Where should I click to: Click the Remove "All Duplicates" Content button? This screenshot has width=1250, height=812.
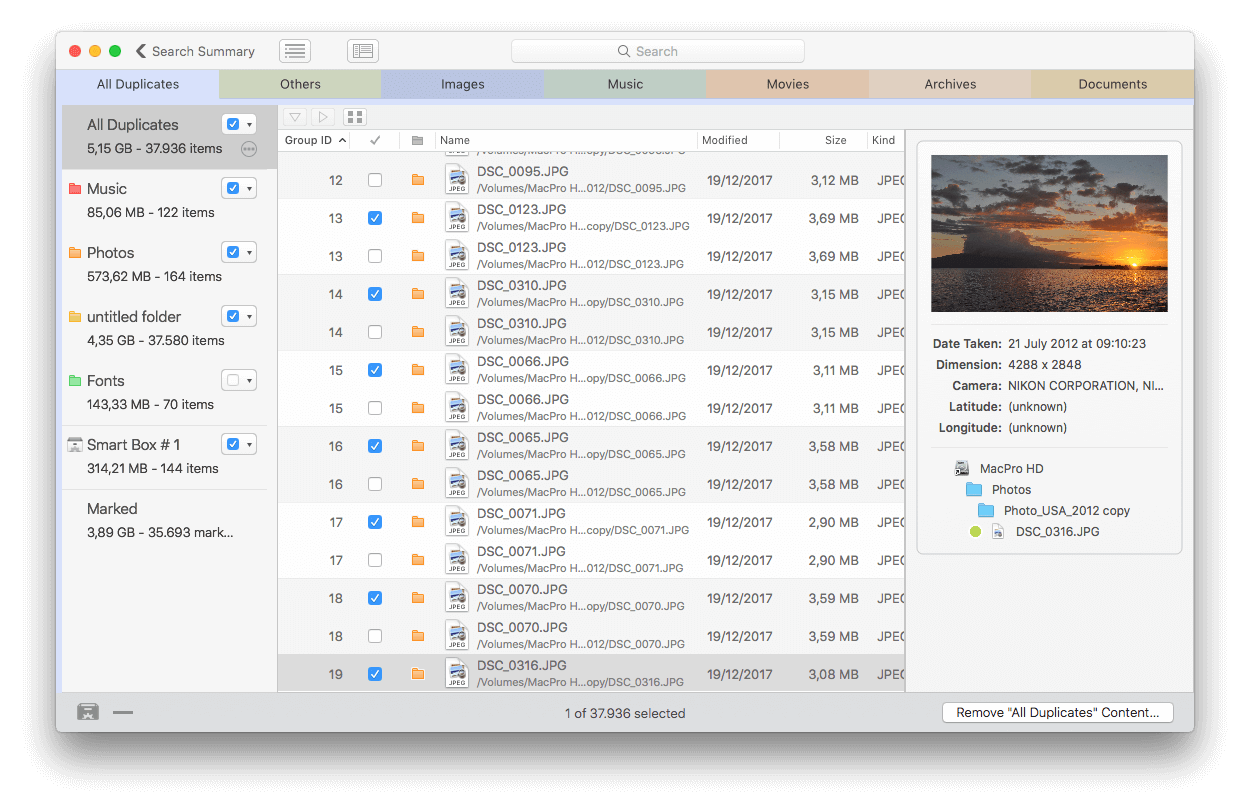coord(1057,712)
